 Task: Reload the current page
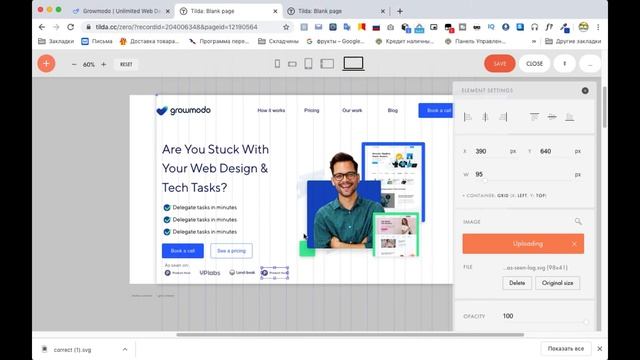[x=71, y=27]
